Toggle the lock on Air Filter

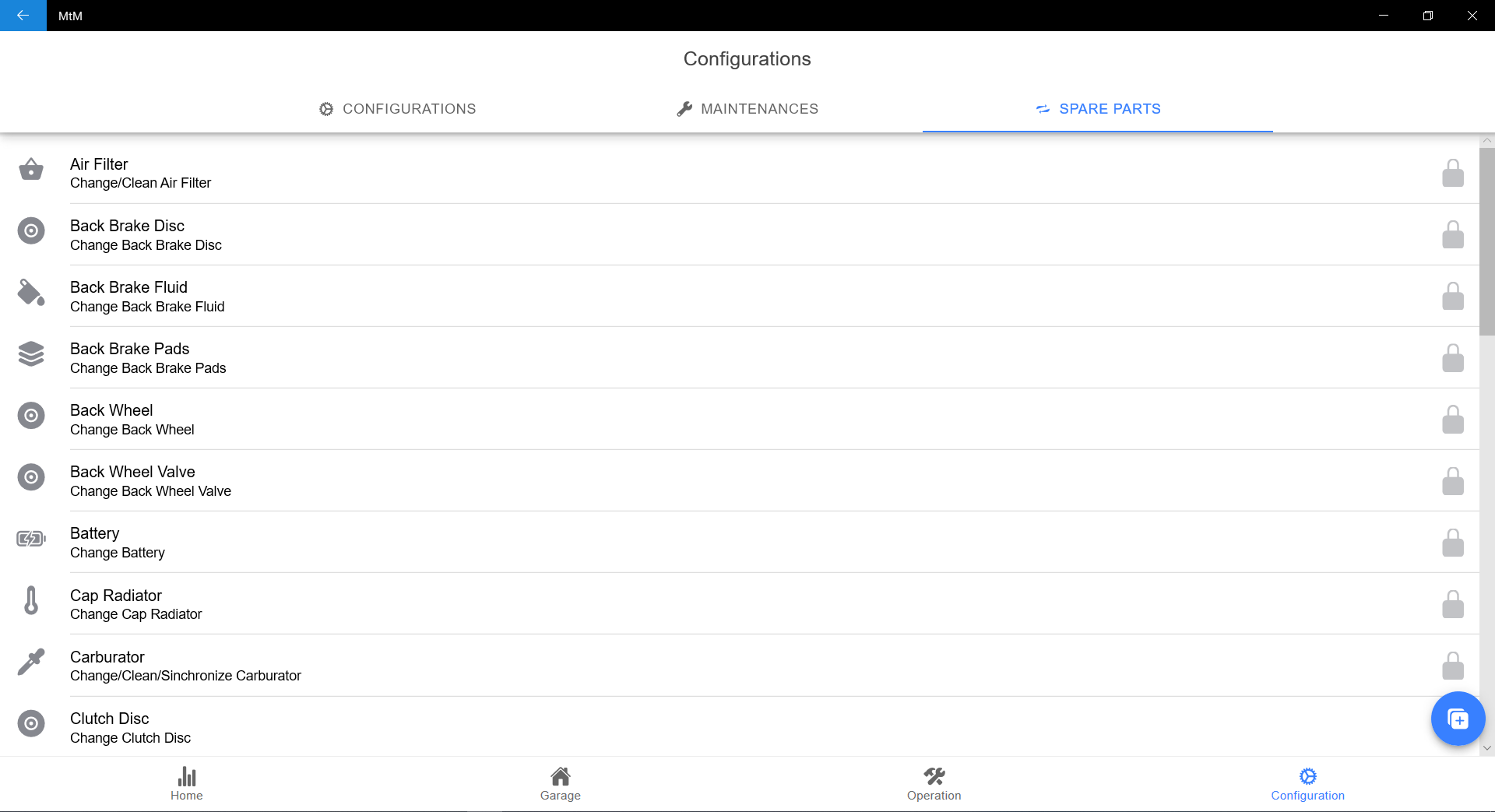tap(1452, 173)
